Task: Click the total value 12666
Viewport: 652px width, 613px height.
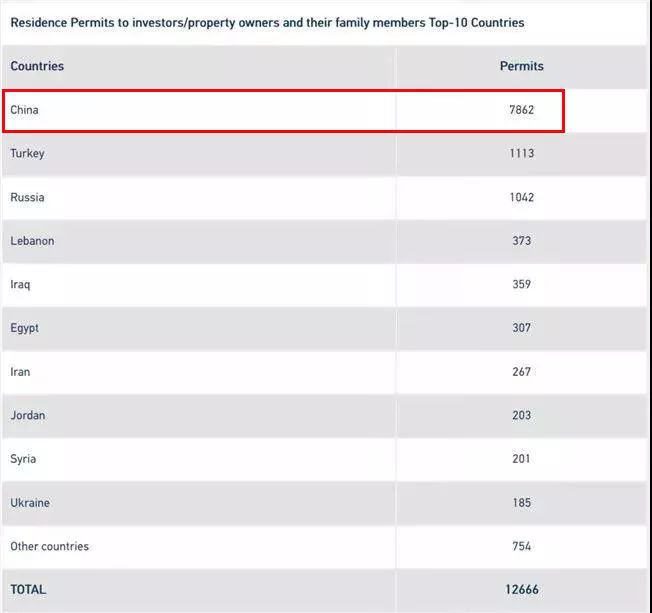Action: pos(521,590)
